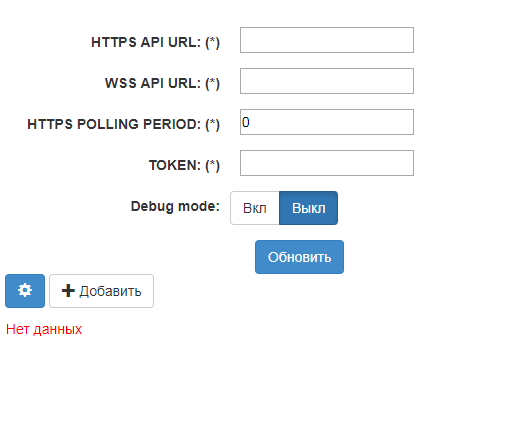Image resolution: width=526 pixels, height=424 pixels.
Task: Click the (*) marker beside POLLING PERIOD
Action: [212, 124]
